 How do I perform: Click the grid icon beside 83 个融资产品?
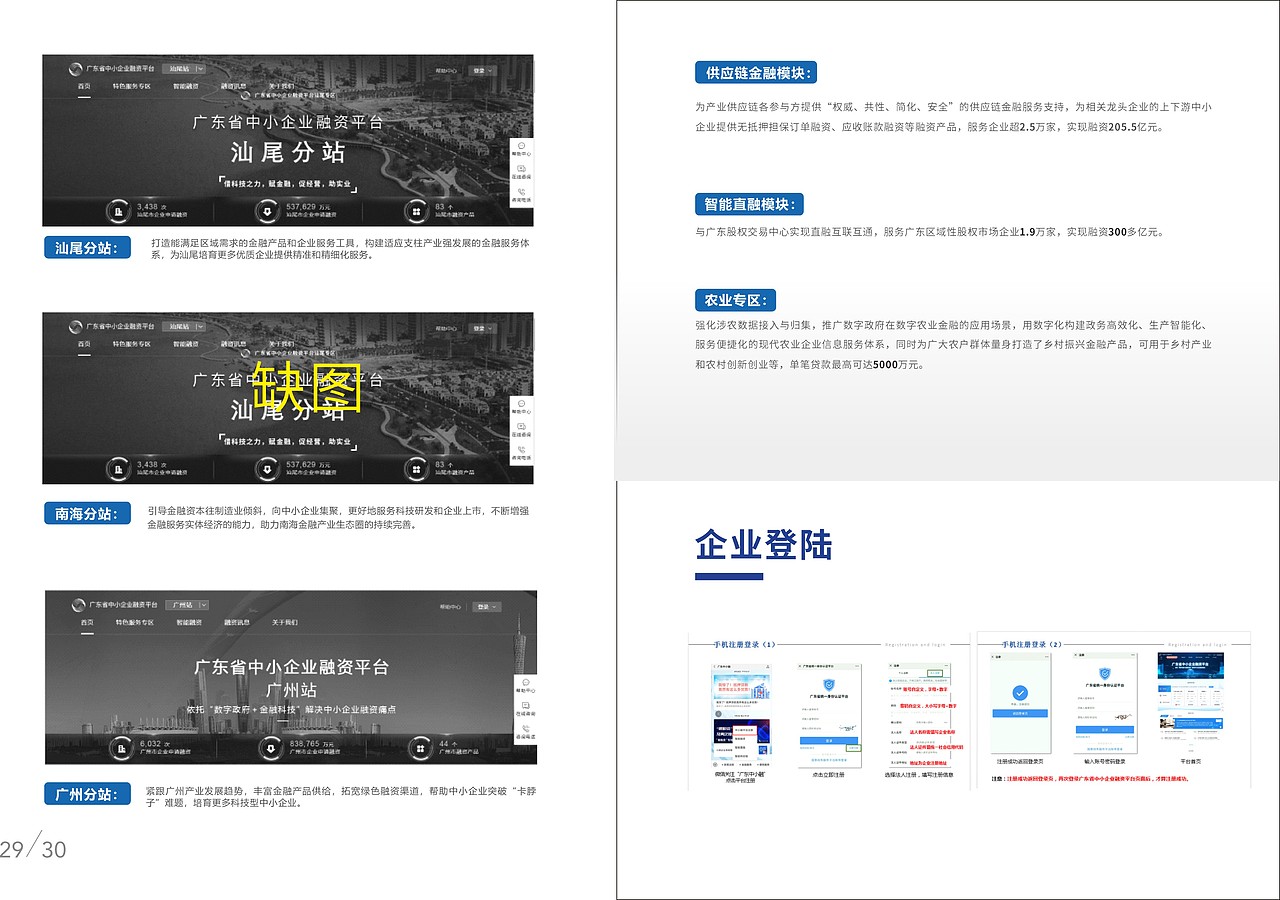tap(416, 211)
